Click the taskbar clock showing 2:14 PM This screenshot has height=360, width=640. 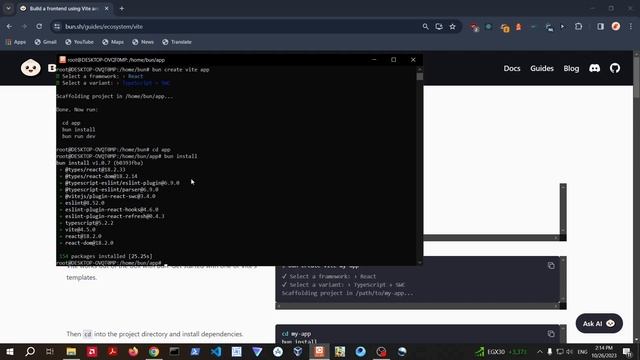tap(604, 351)
